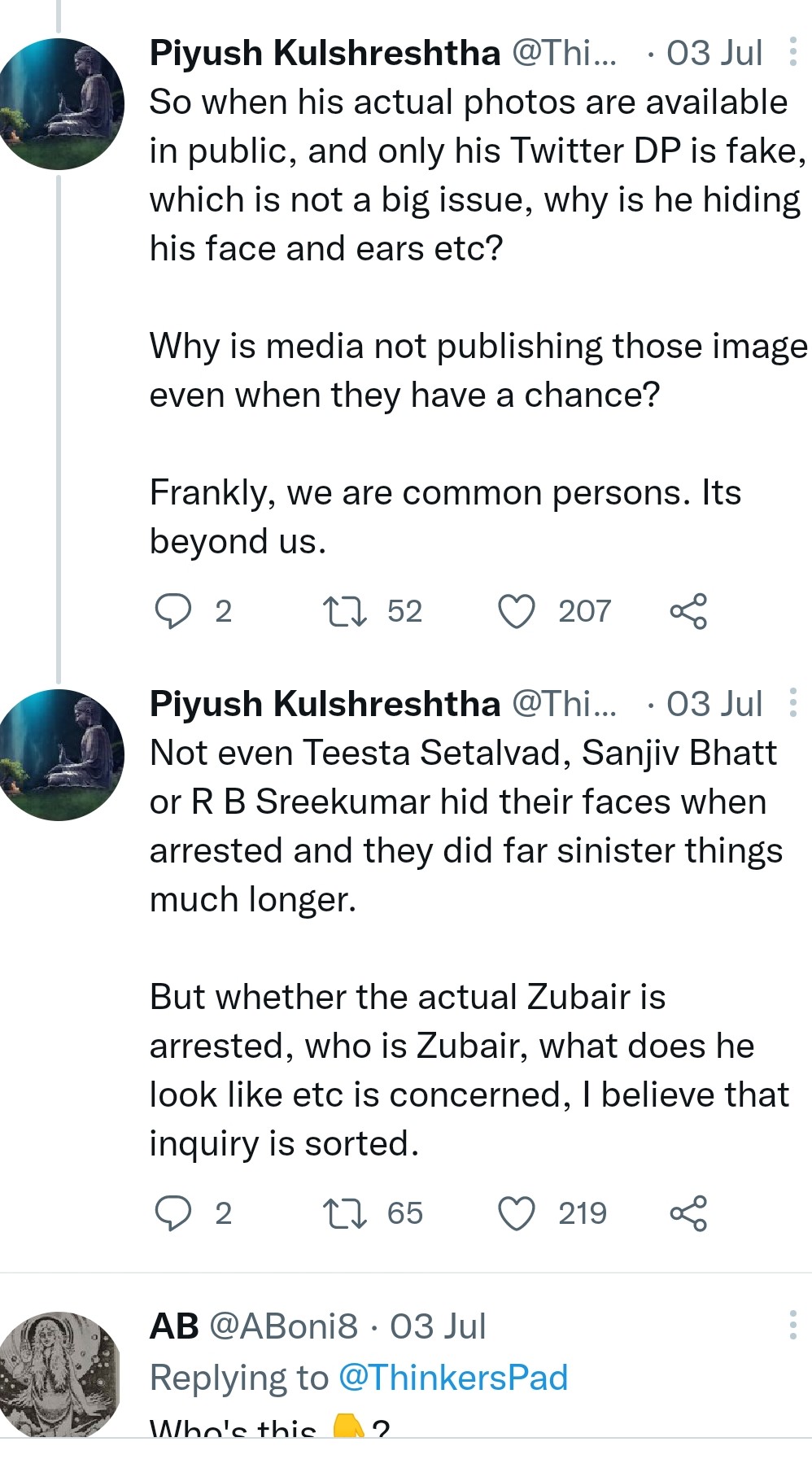812x1468 pixels.
Task: Reply to the Teesta Setalvad tweet
Action: (x=172, y=1213)
